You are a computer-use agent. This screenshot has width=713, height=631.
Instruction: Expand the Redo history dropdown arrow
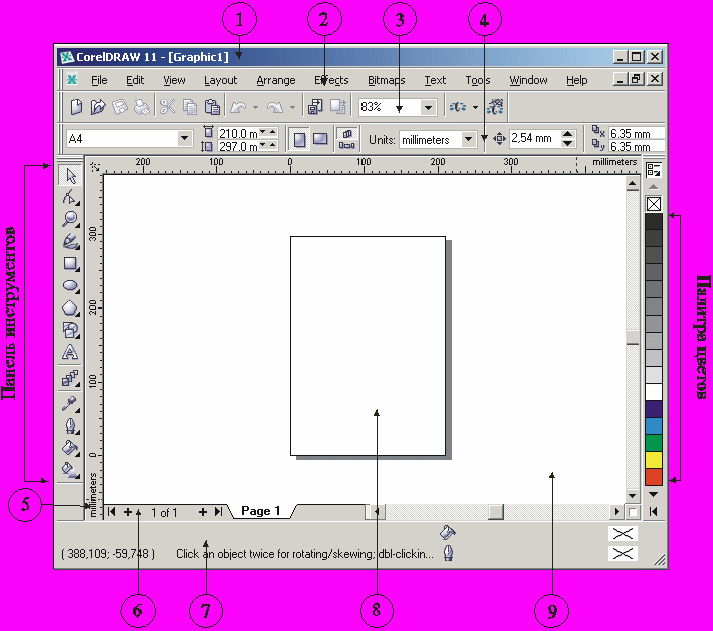(x=292, y=108)
